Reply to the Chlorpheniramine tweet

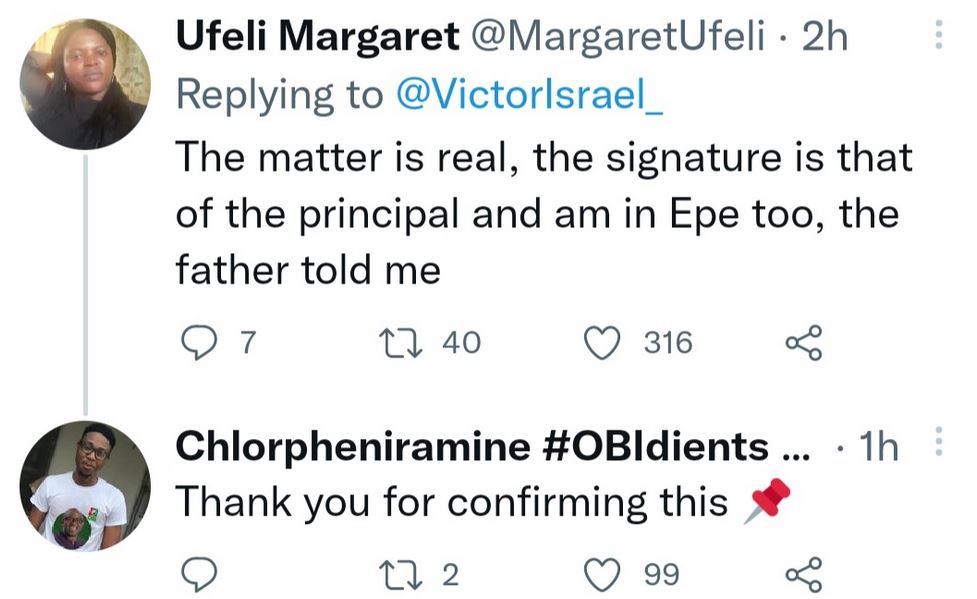click(196, 574)
